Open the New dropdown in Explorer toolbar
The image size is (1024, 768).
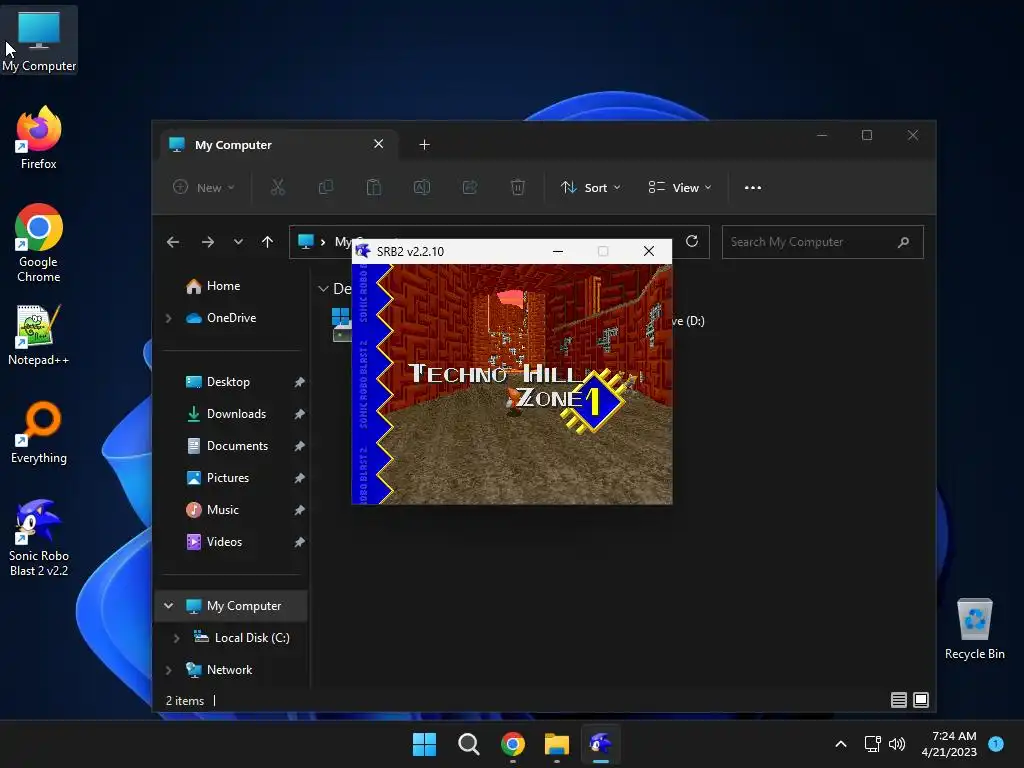click(203, 187)
